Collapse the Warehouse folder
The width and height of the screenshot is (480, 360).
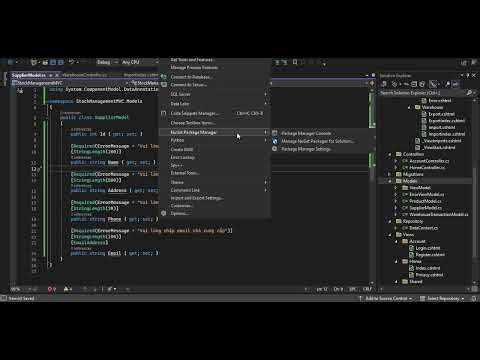[409, 107]
